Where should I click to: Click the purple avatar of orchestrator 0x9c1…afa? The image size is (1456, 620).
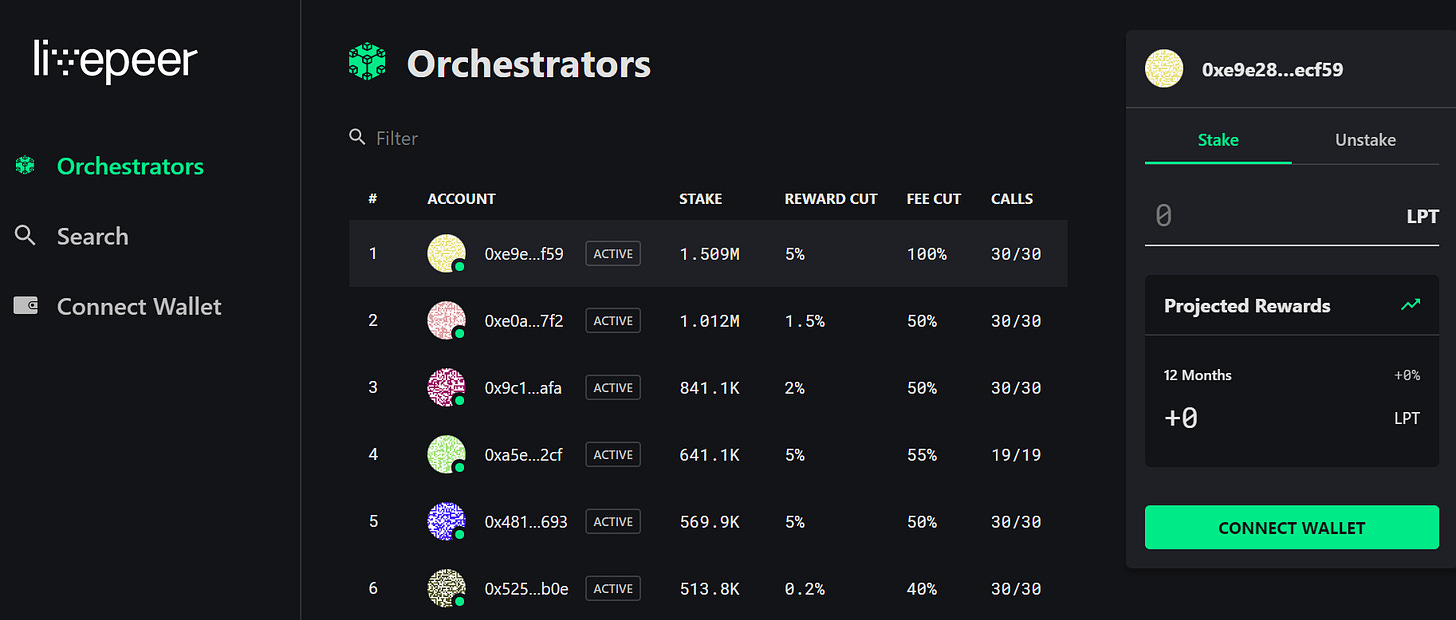[446, 387]
